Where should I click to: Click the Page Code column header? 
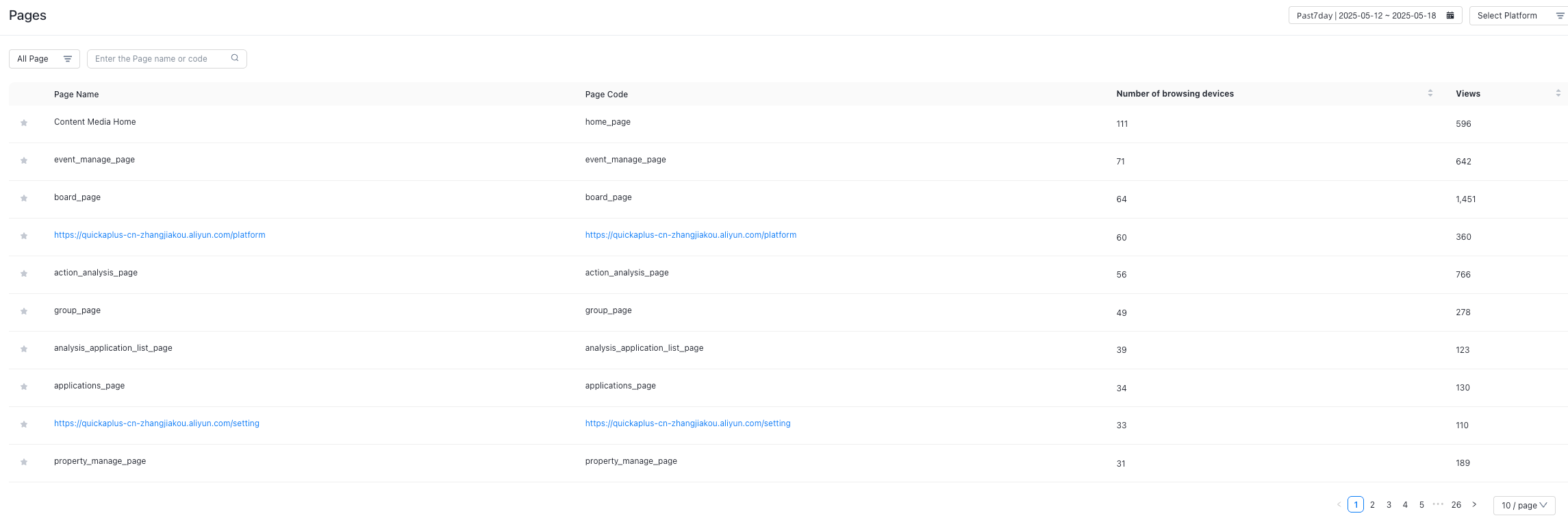click(x=607, y=95)
